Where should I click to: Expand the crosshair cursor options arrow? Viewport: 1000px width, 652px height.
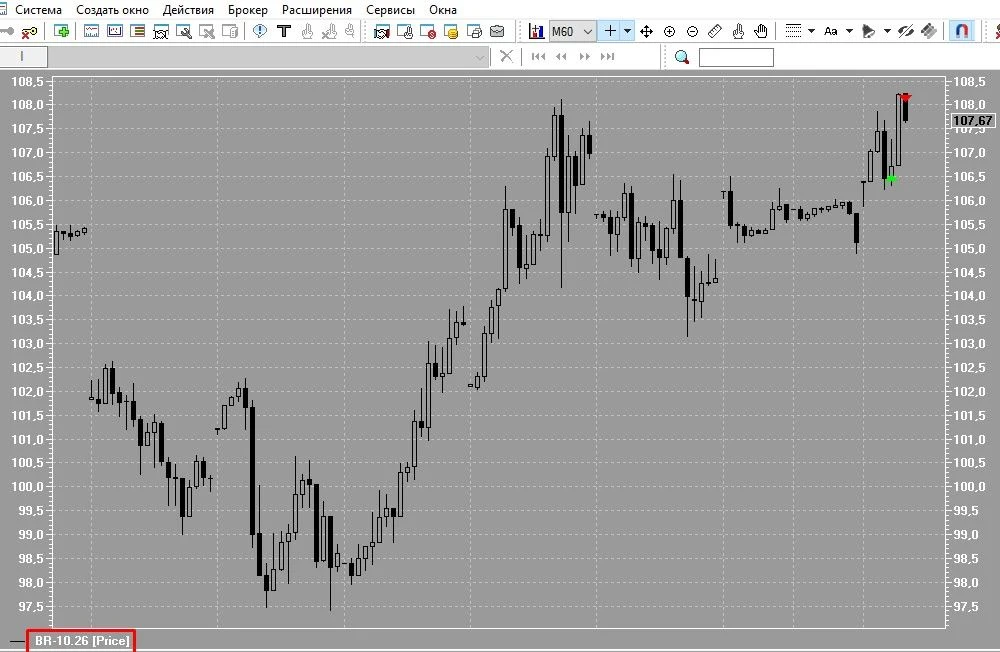pyautogui.click(x=628, y=31)
